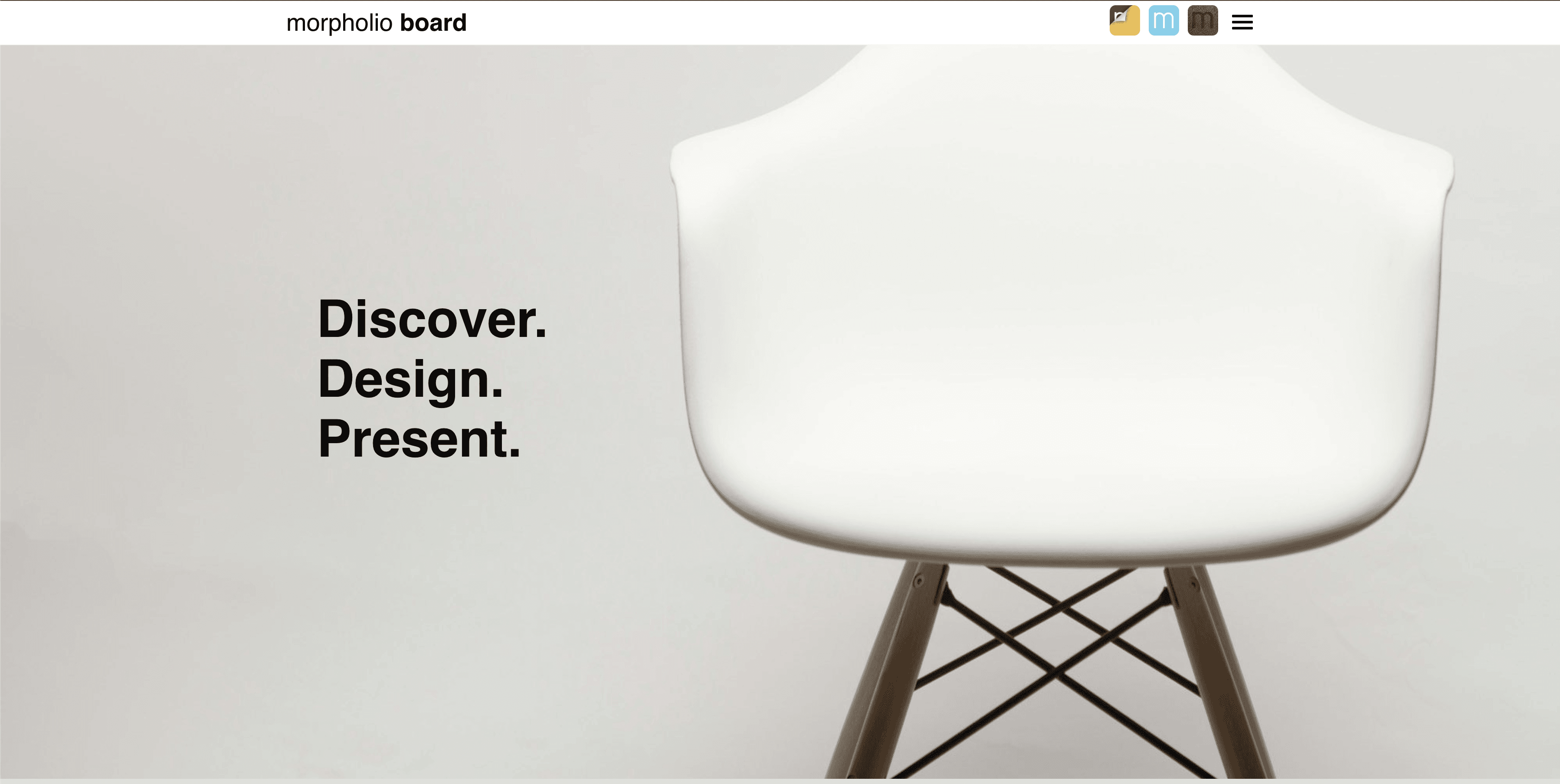Click the Present. headline text
Screen dimensions: 1560x784
click(419, 438)
